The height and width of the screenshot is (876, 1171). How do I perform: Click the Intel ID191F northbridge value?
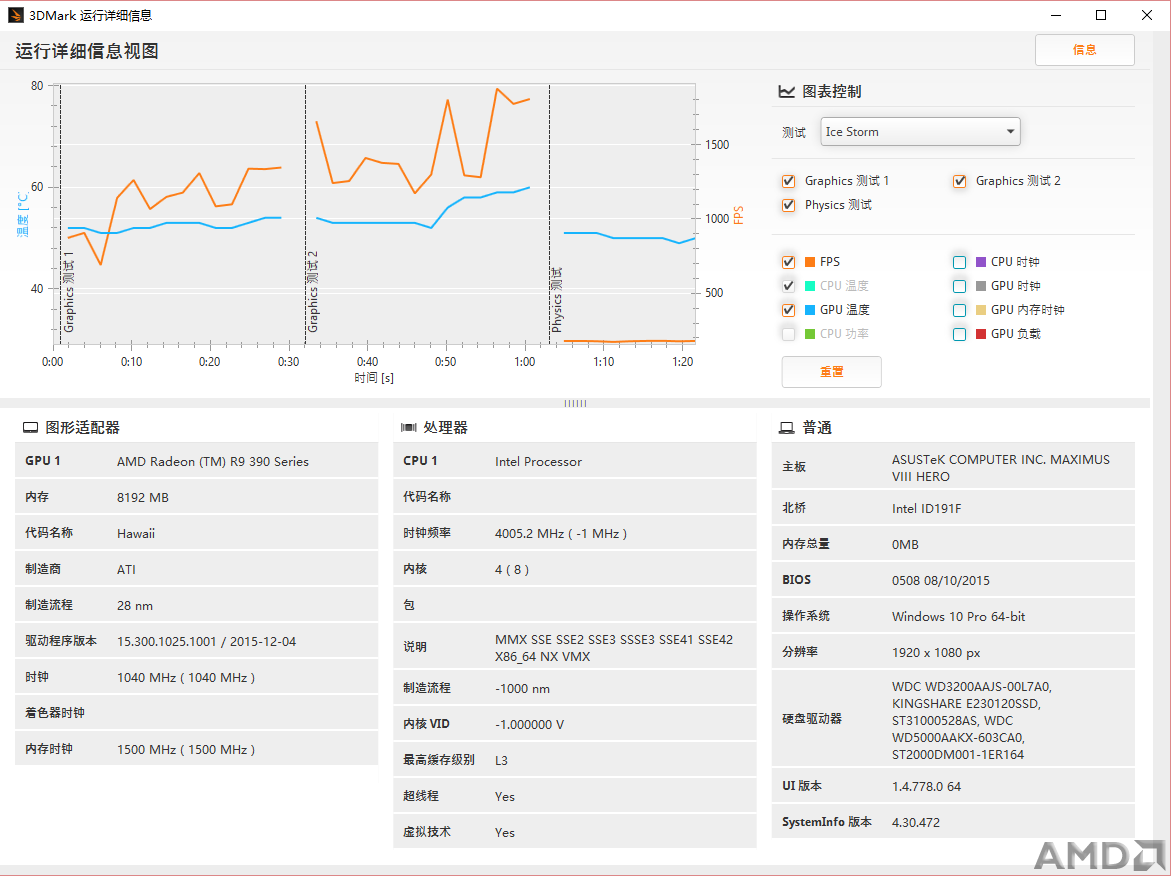pos(926,509)
